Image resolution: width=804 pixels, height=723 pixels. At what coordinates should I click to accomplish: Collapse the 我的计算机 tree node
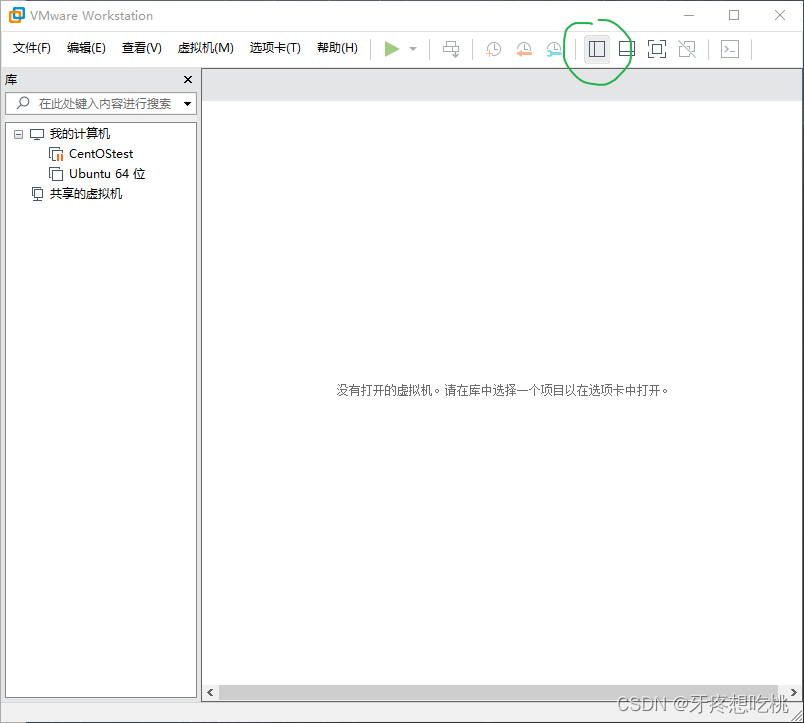[18, 134]
